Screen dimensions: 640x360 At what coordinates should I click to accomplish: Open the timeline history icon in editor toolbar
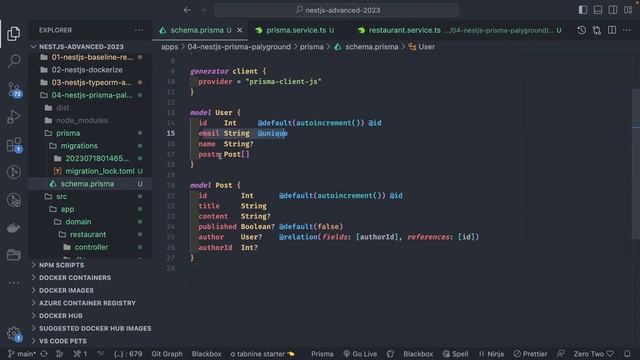(582, 30)
